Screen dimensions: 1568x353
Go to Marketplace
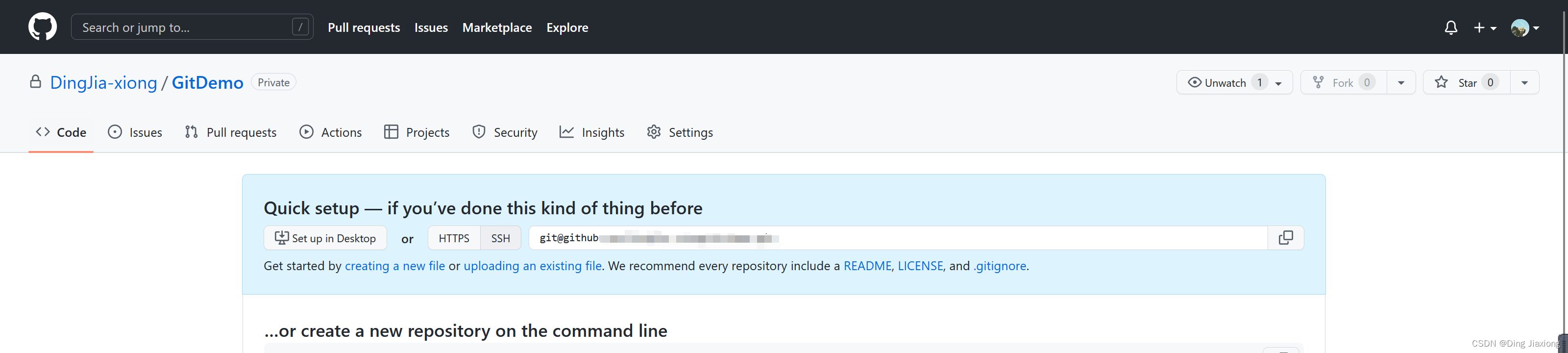click(x=497, y=27)
